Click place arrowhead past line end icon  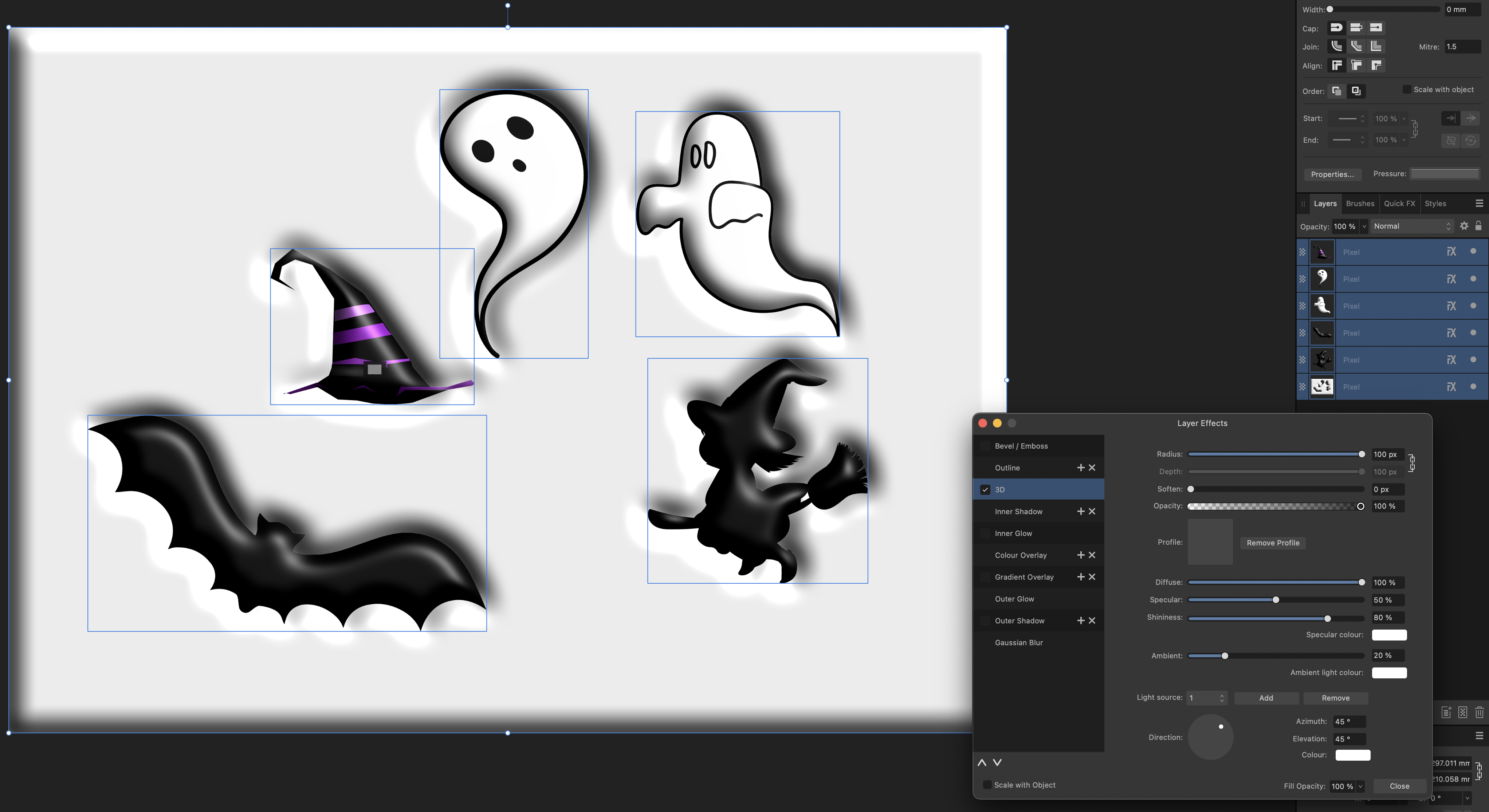(1470, 118)
